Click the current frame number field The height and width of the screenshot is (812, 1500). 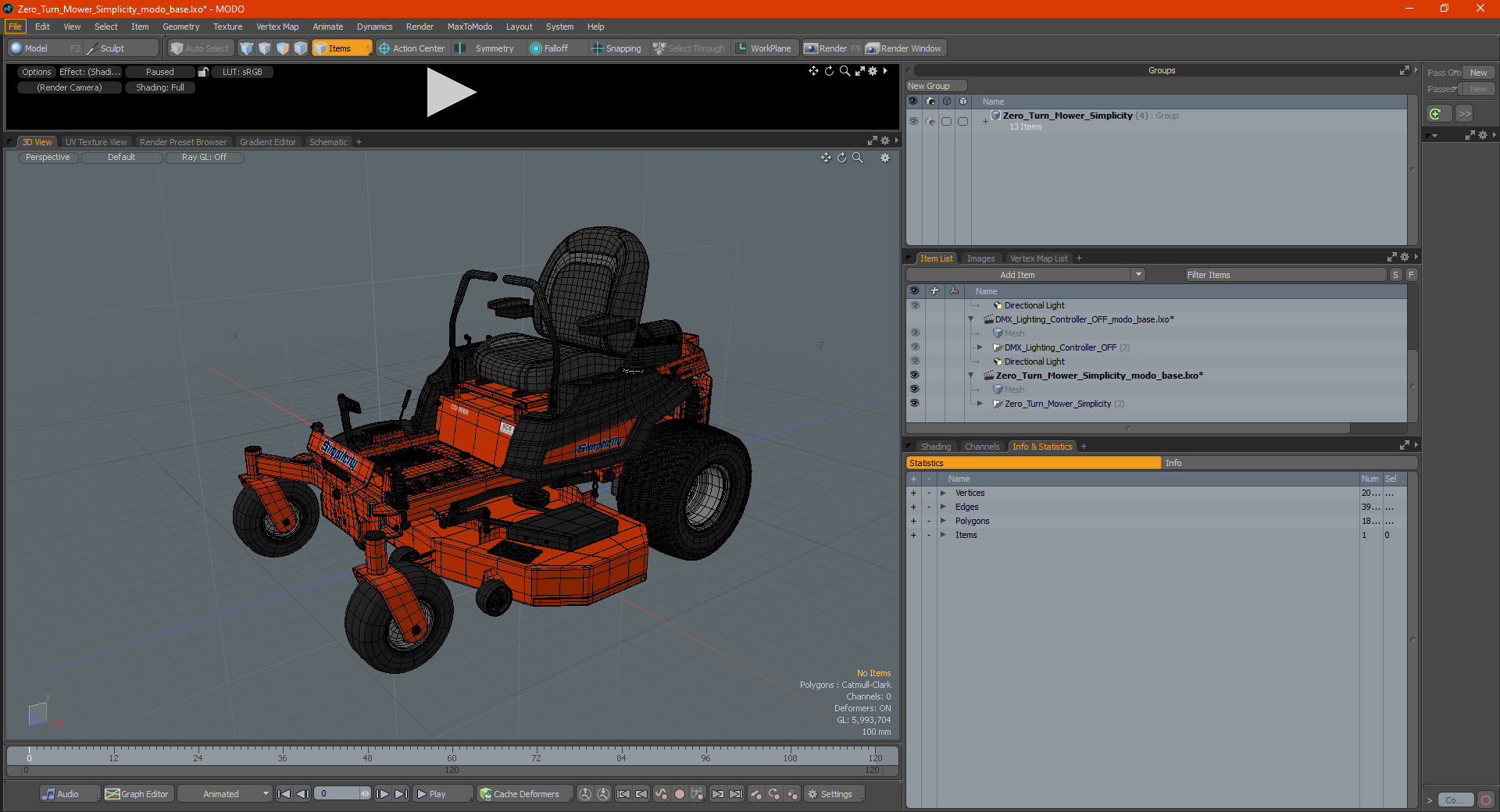[339, 794]
